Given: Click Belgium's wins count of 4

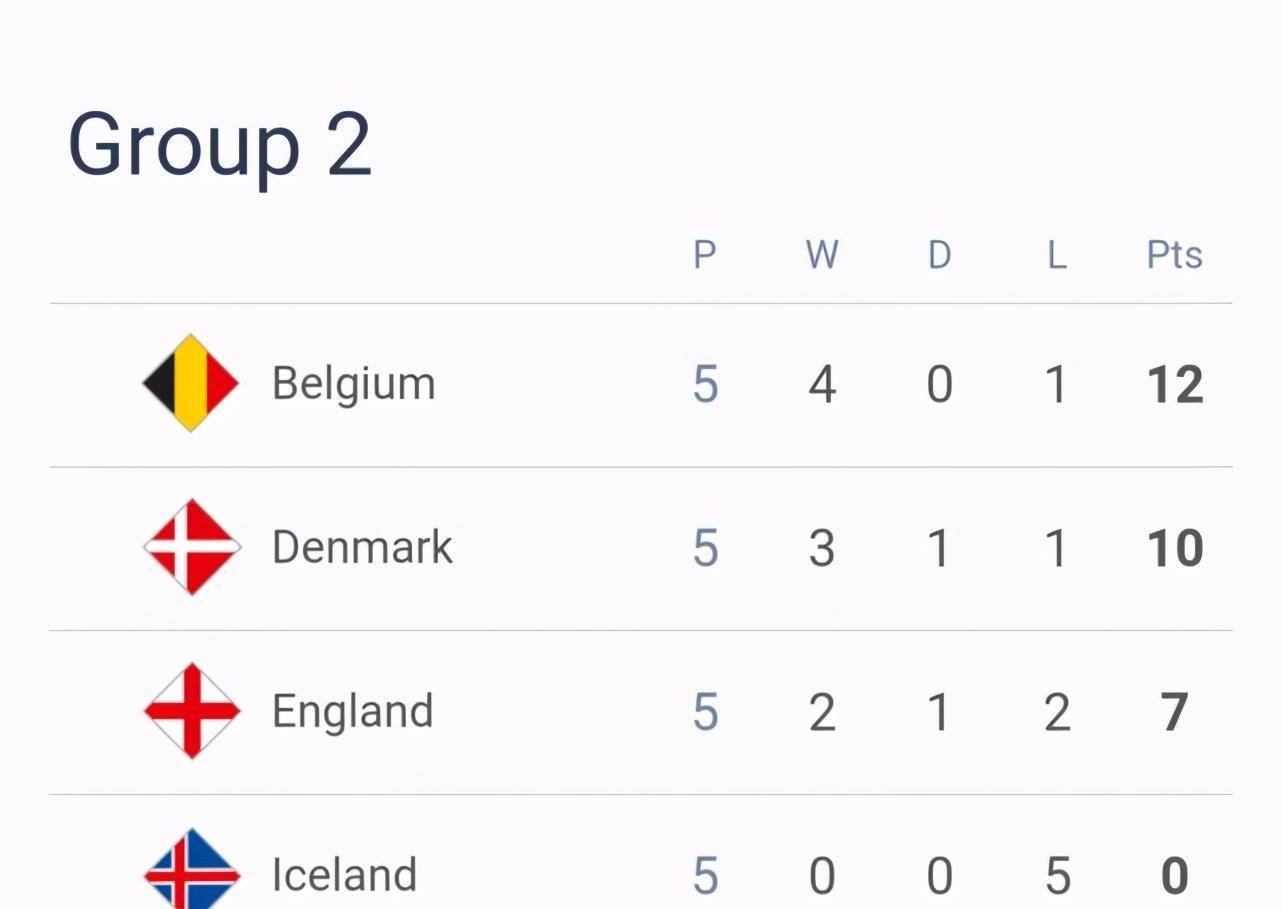Looking at the screenshot, I should click(822, 385).
